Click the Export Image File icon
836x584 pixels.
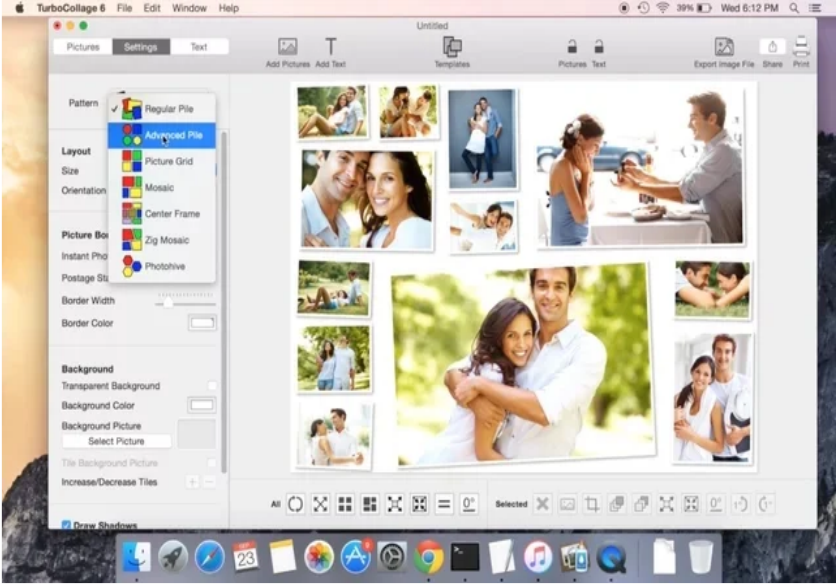tap(724, 47)
